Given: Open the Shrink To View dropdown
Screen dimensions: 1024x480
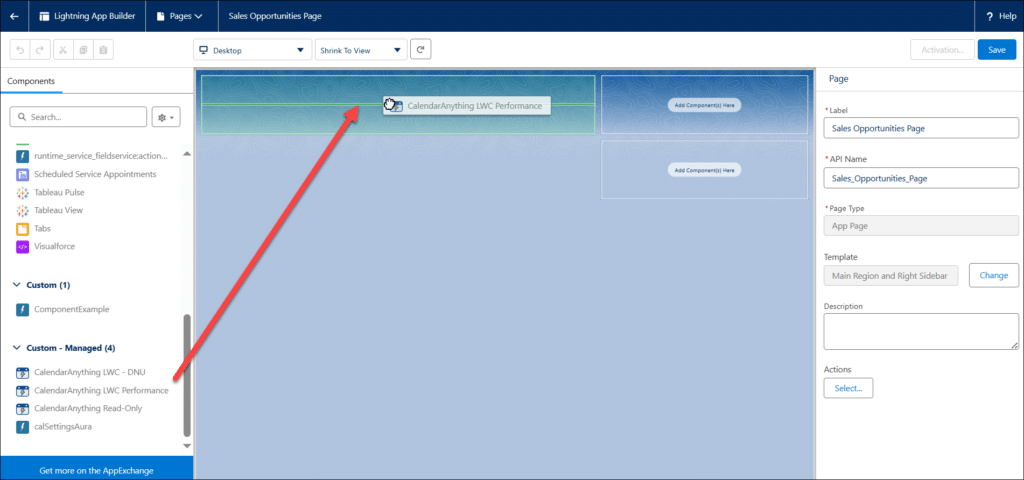Looking at the screenshot, I should tap(361, 50).
